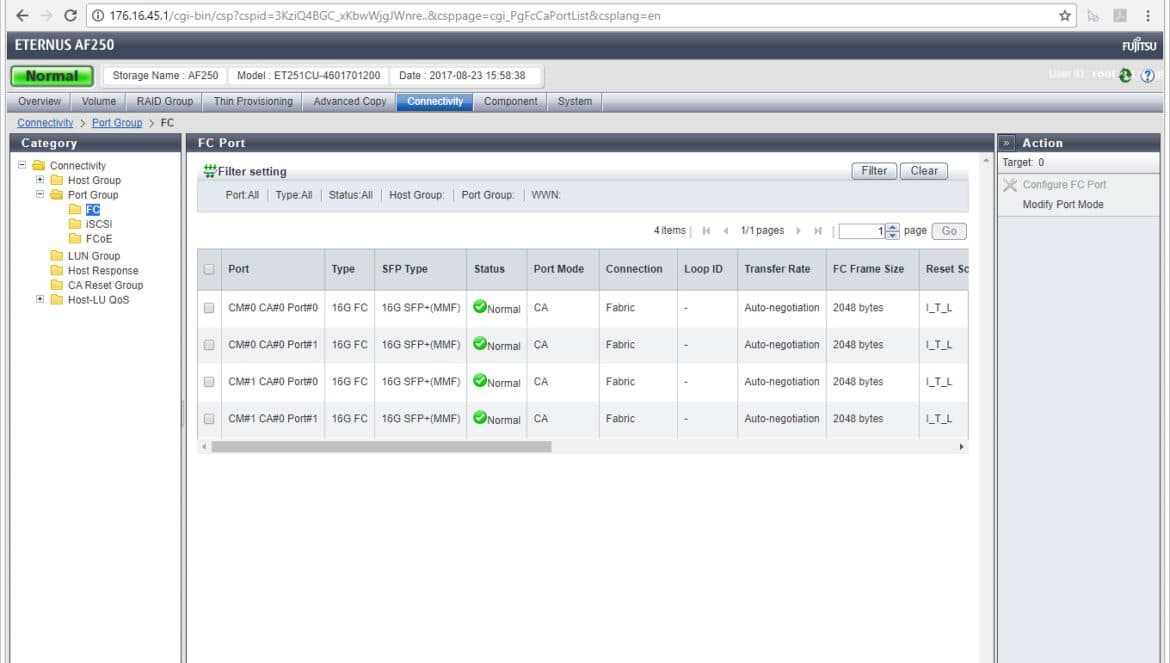1170x663 pixels.
Task: Expand the Host Group tree node
Action: (x=40, y=180)
